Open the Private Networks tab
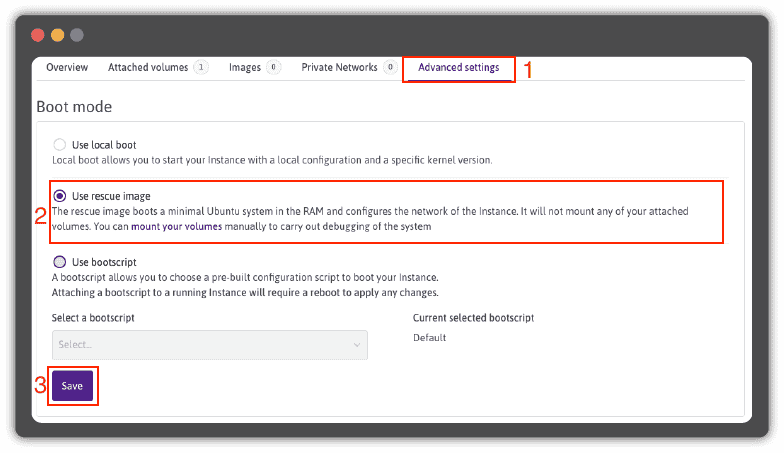 [x=339, y=67]
